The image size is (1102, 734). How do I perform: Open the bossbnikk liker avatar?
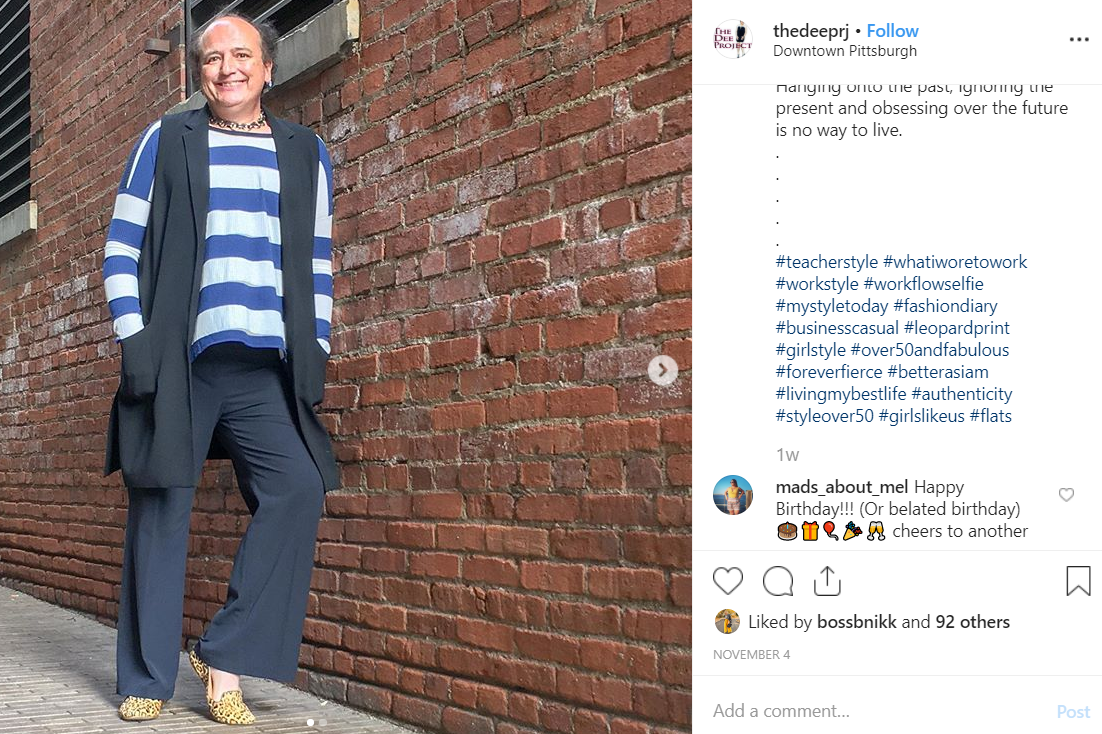(x=727, y=622)
